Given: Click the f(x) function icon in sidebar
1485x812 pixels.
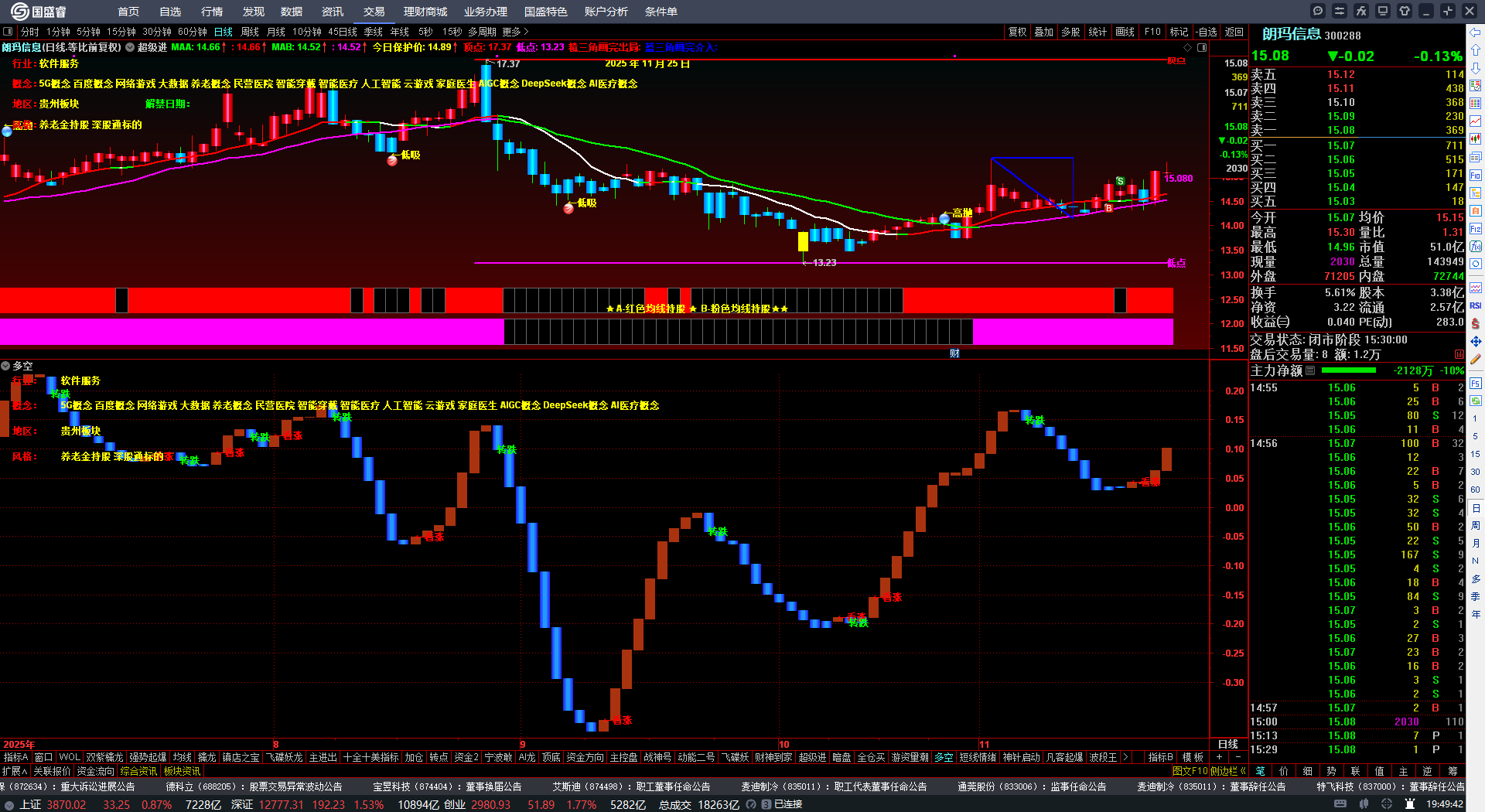Looking at the screenshot, I should click(1476, 247).
